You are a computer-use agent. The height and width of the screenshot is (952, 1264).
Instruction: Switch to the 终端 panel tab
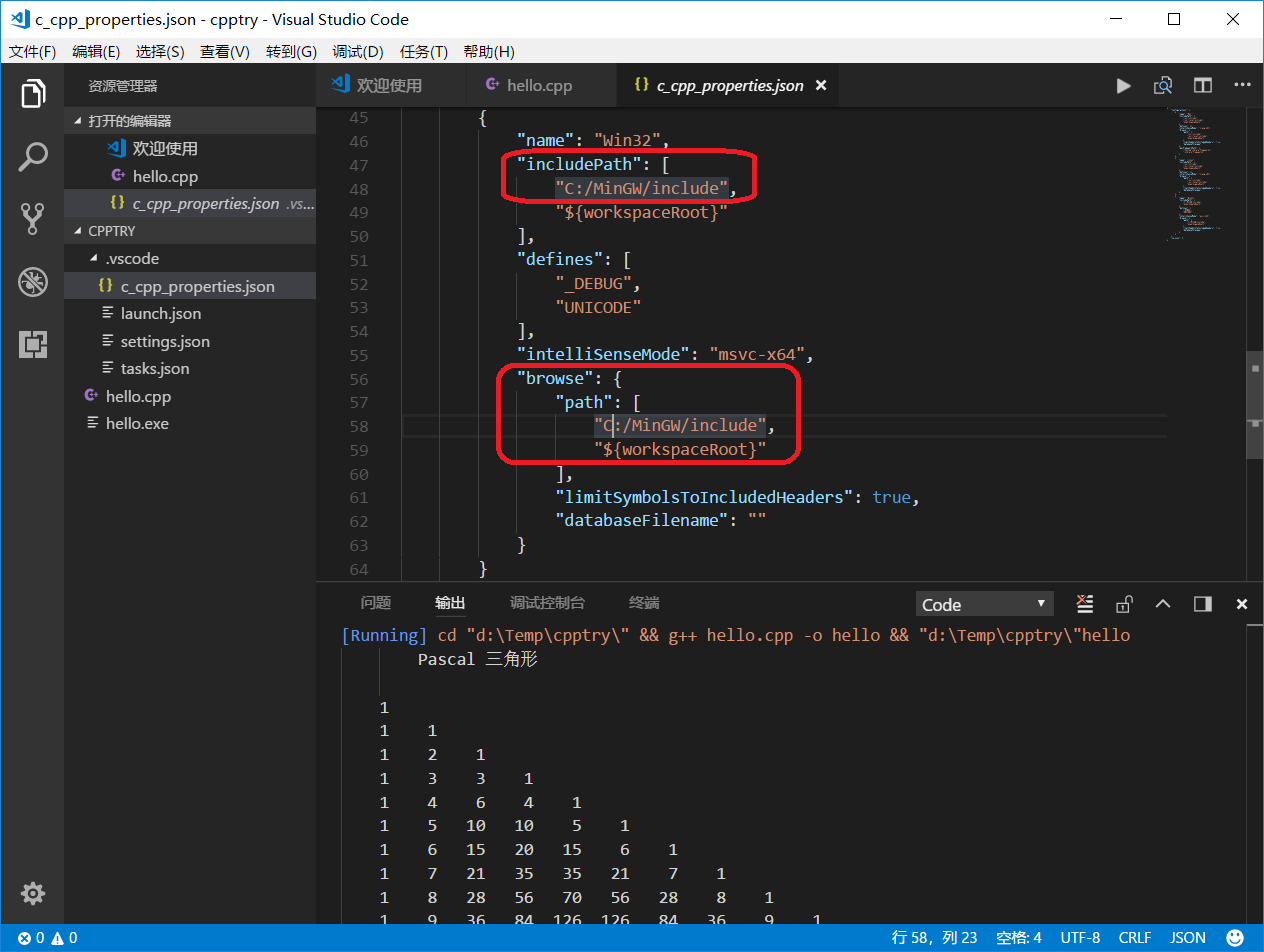click(644, 603)
